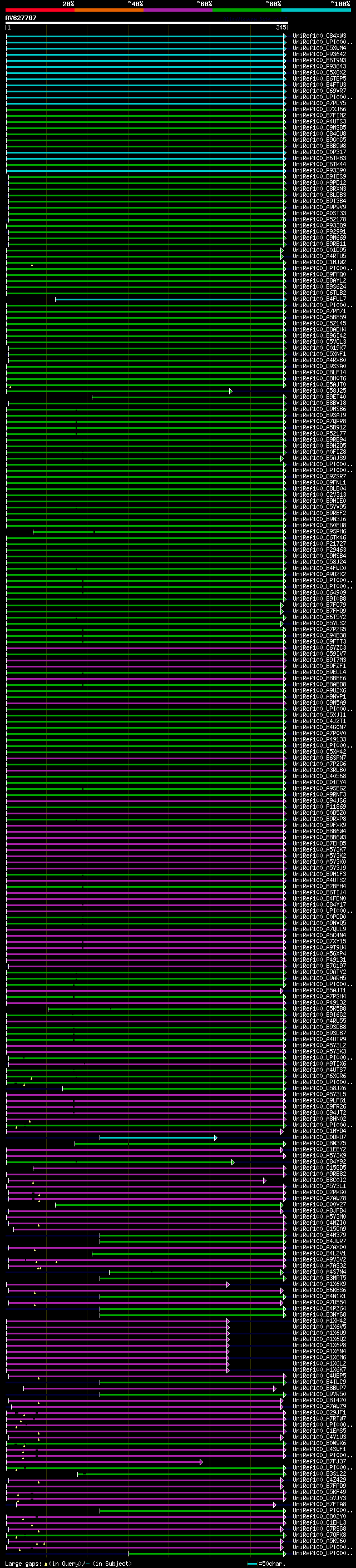Open hit UniRef100_P93642
The image size is (356, 1568).
coord(319,54)
